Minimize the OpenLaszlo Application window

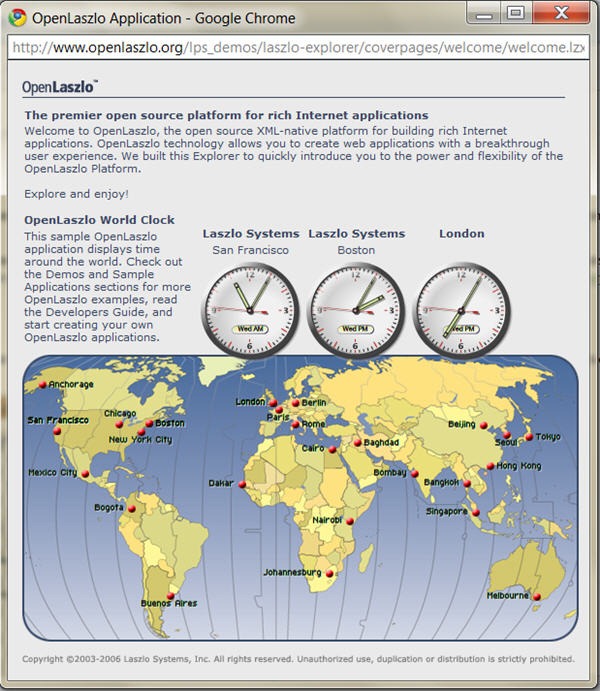484,13
